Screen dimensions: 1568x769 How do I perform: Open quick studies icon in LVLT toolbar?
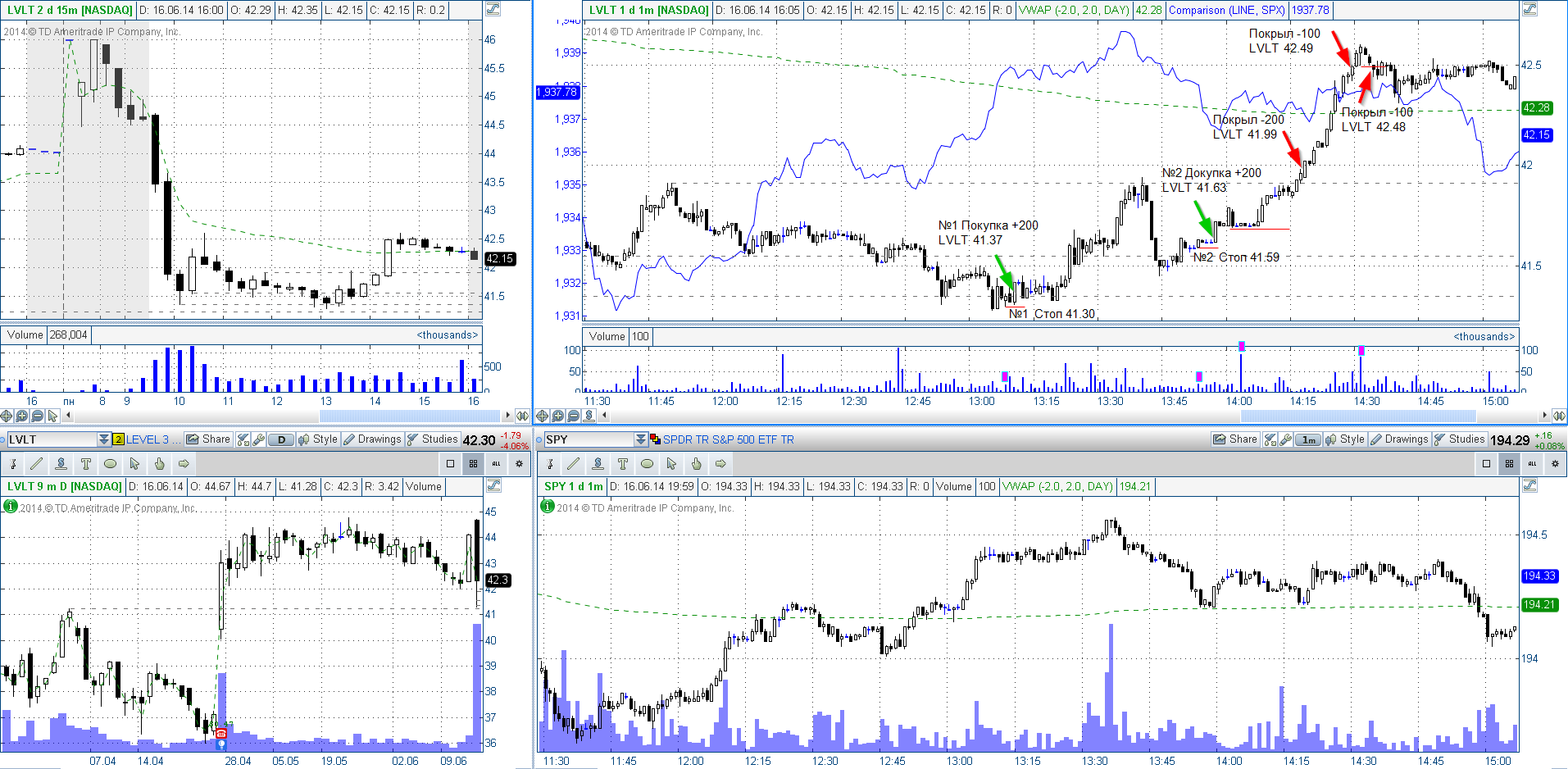[243, 439]
